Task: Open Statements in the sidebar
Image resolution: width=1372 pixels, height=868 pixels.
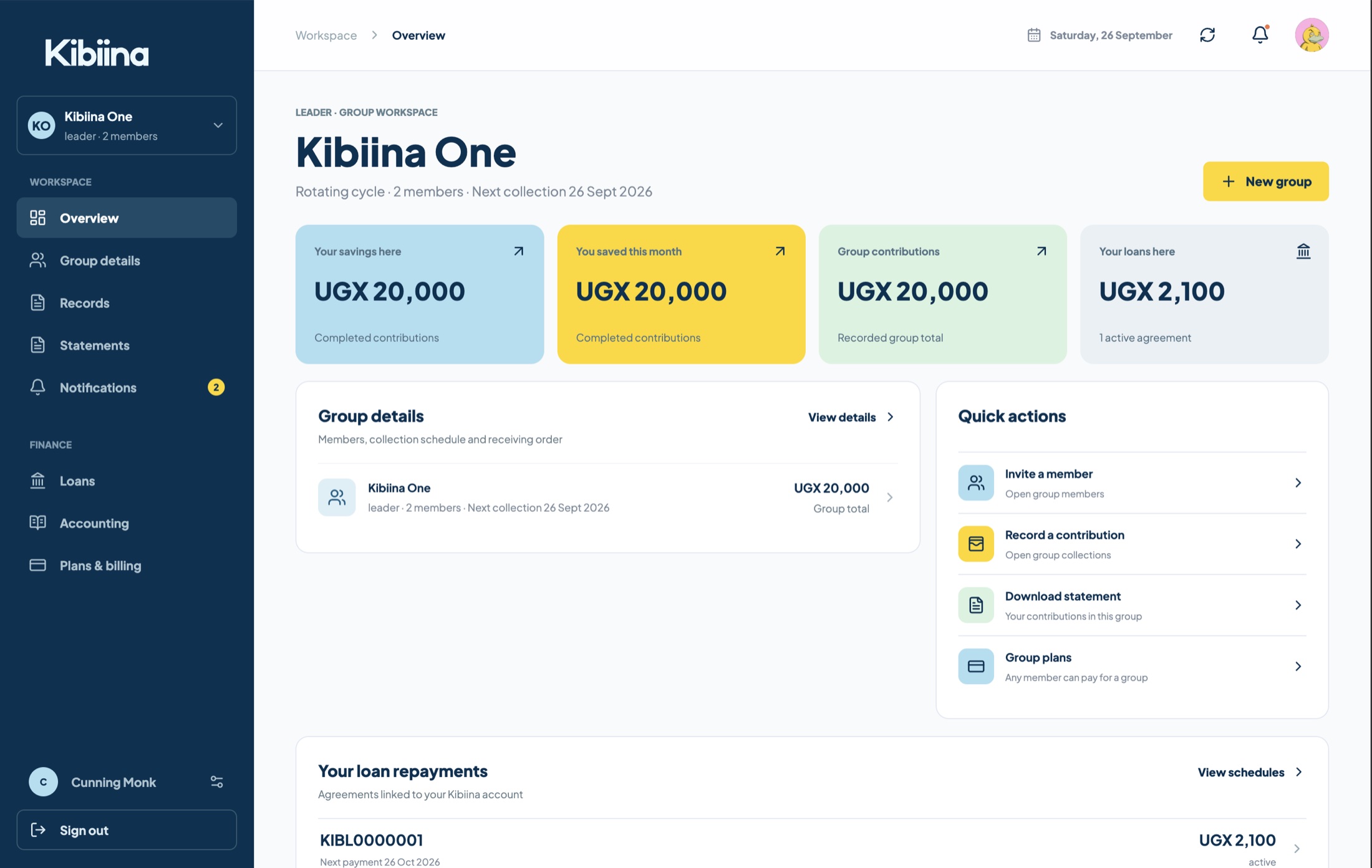Action: point(127,345)
